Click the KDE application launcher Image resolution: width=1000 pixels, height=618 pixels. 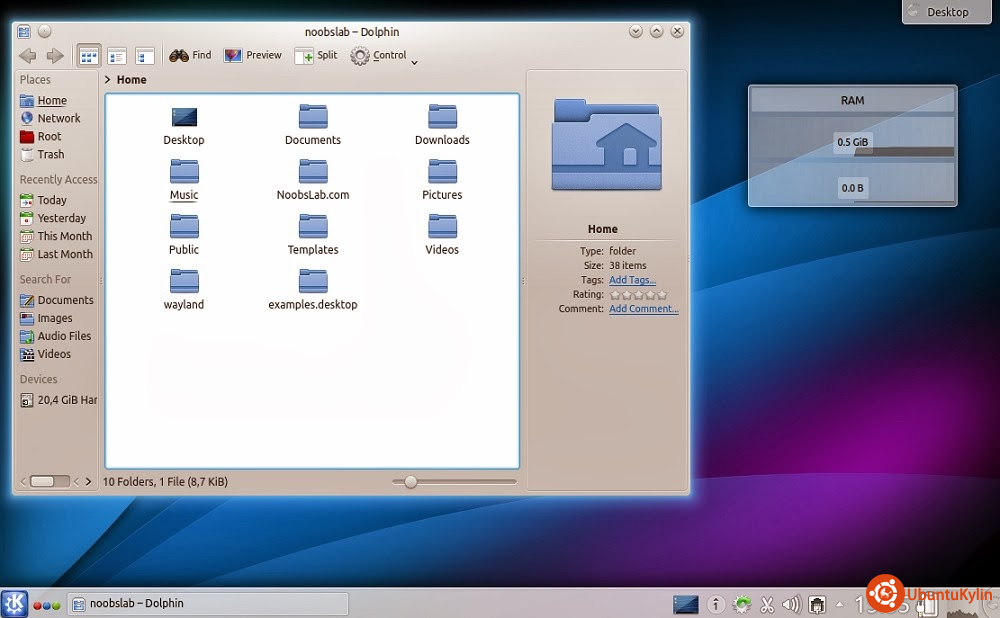14,603
